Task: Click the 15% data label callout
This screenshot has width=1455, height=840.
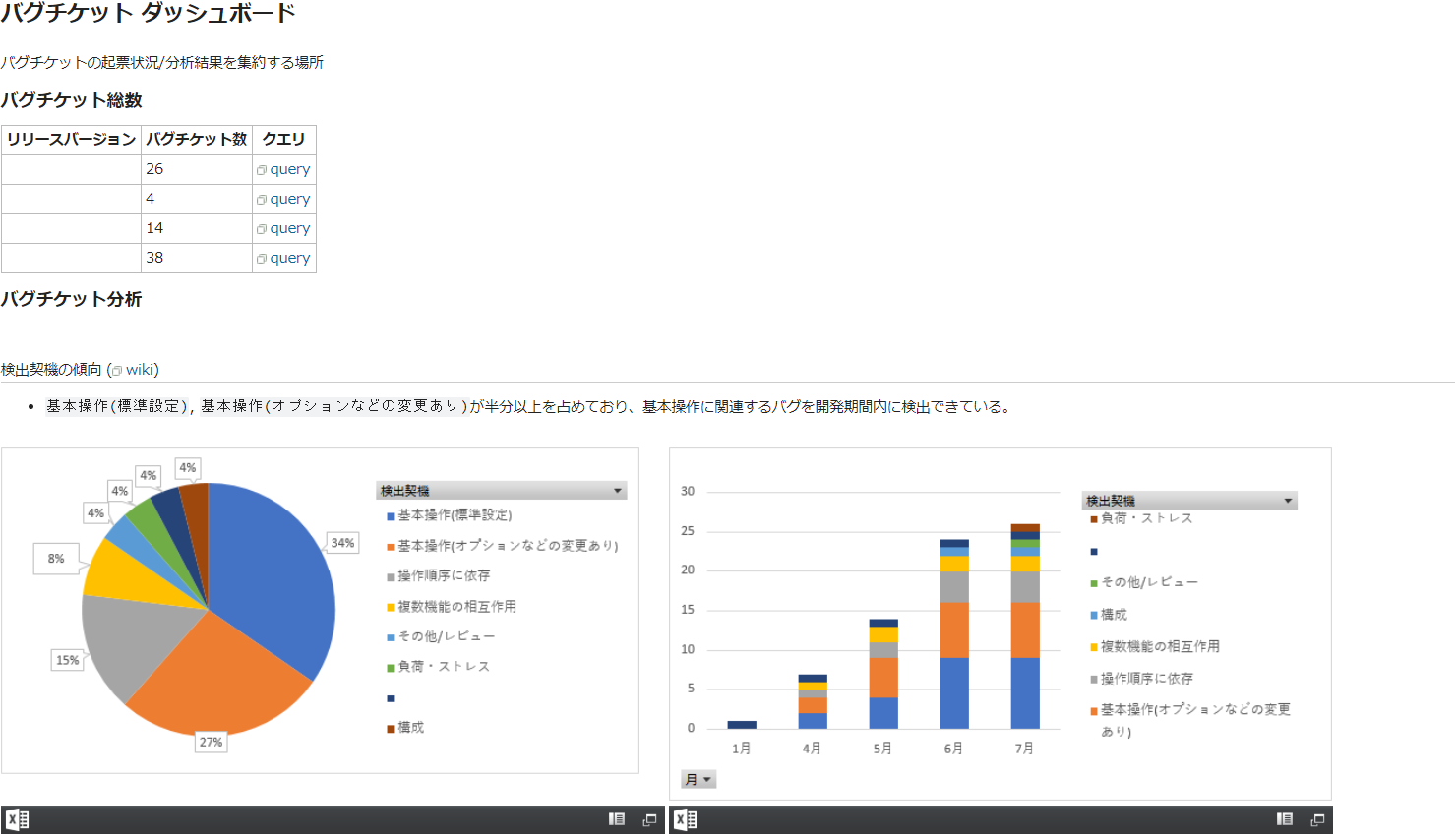Action: tap(67, 661)
